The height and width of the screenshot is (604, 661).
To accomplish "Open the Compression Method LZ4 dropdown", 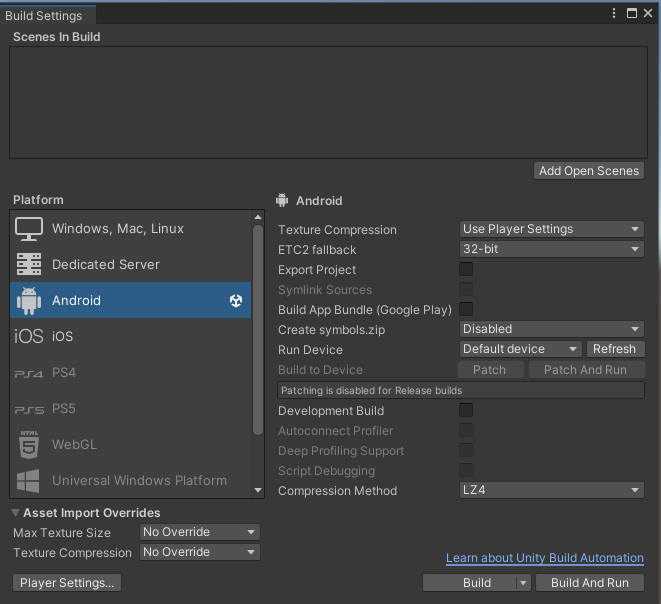I will (551, 490).
